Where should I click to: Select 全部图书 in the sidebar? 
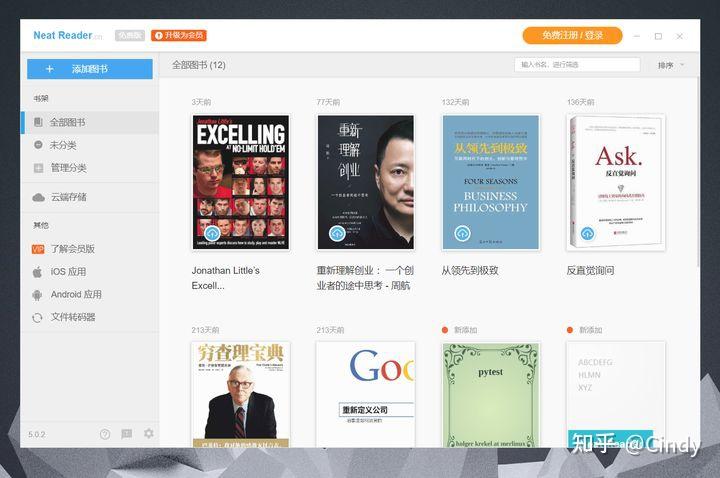(x=90, y=122)
